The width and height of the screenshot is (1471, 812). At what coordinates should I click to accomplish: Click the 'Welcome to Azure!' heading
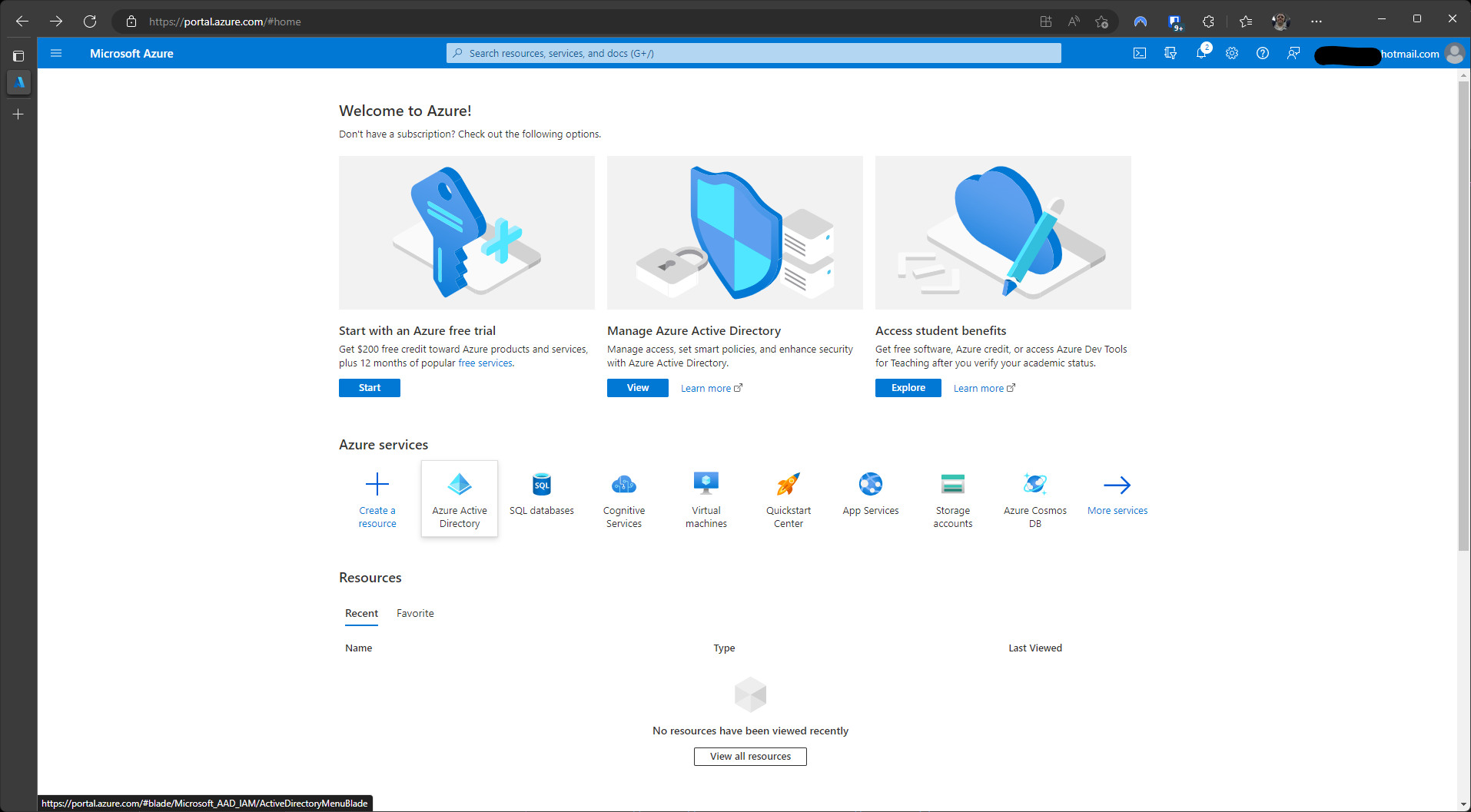(x=405, y=111)
